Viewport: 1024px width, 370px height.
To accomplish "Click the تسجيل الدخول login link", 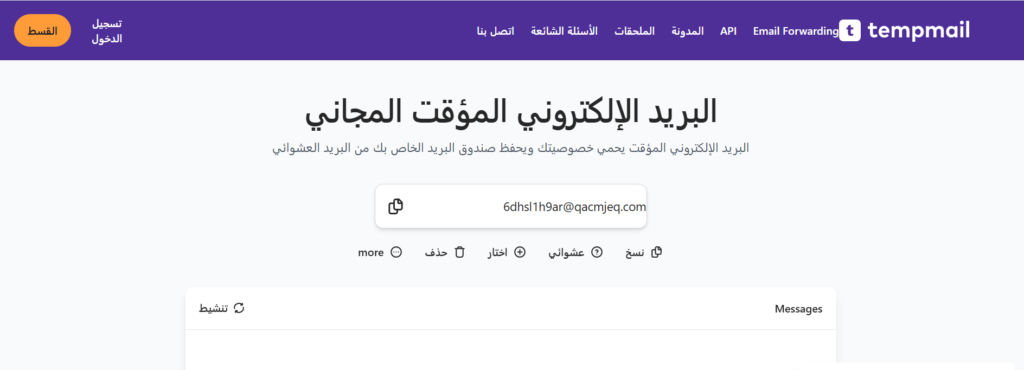I will tap(106, 31).
